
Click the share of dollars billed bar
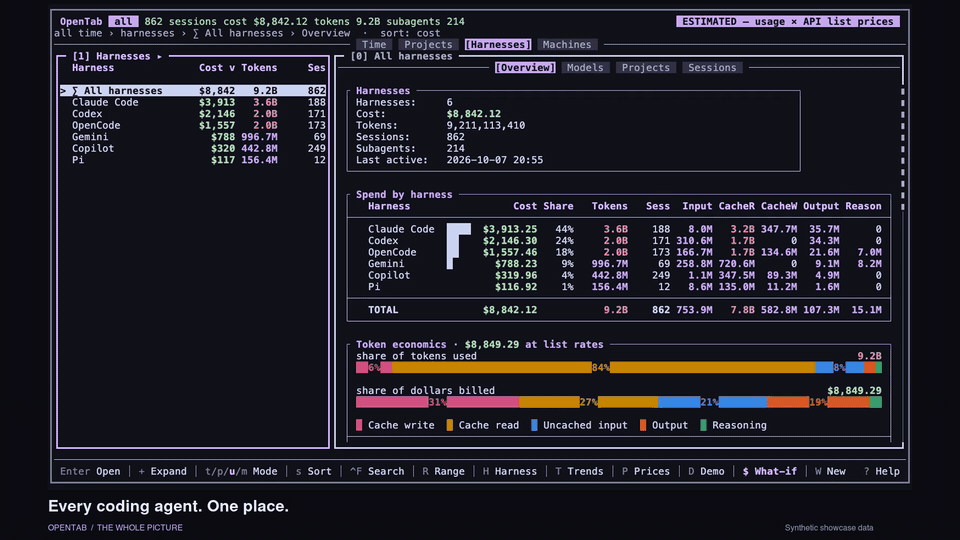[619, 402]
